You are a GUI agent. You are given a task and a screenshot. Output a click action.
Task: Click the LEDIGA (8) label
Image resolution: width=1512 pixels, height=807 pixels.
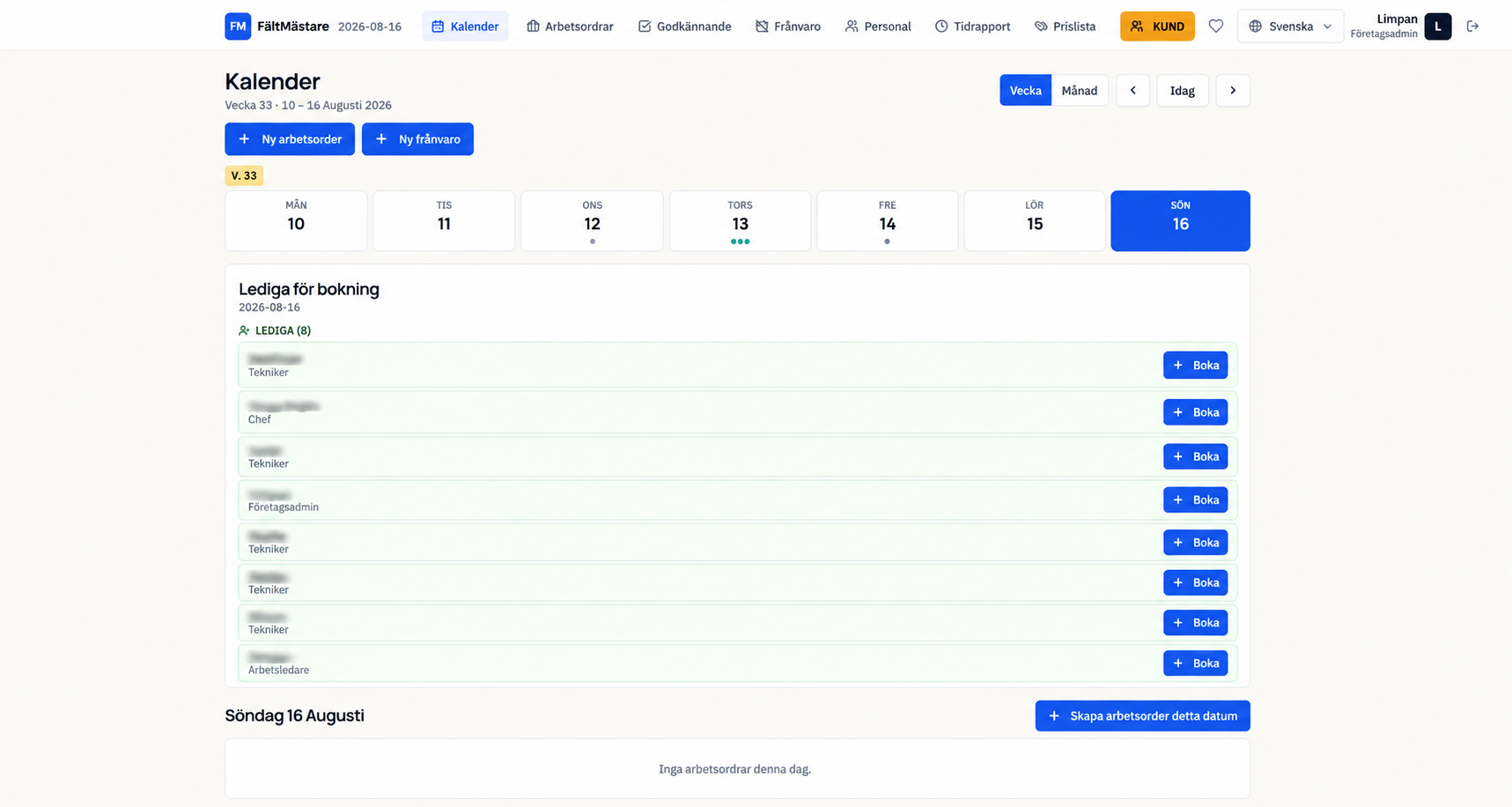[x=283, y=330]
